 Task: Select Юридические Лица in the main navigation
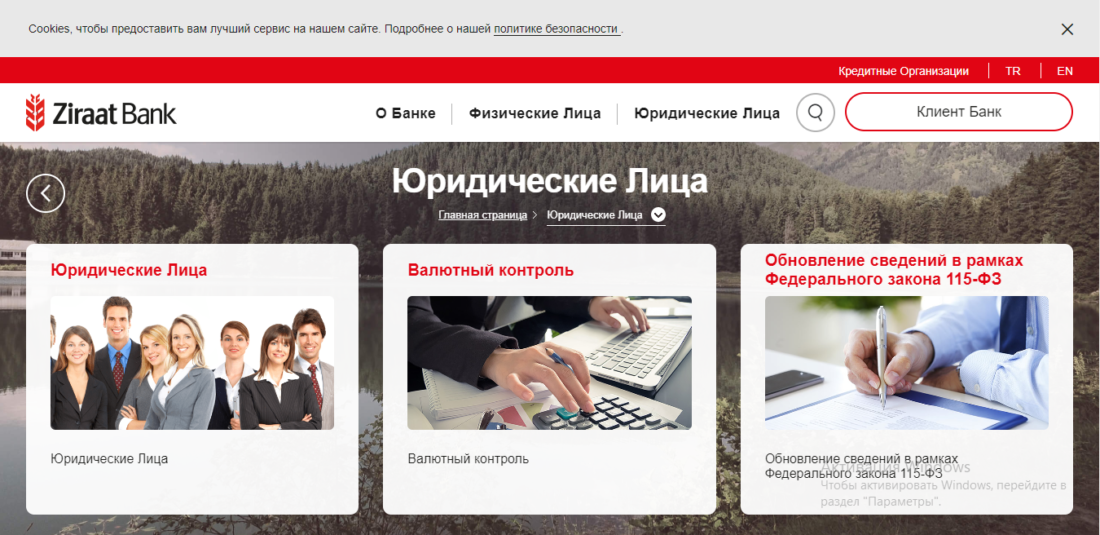pyautogui.click(x=707, y=113)
